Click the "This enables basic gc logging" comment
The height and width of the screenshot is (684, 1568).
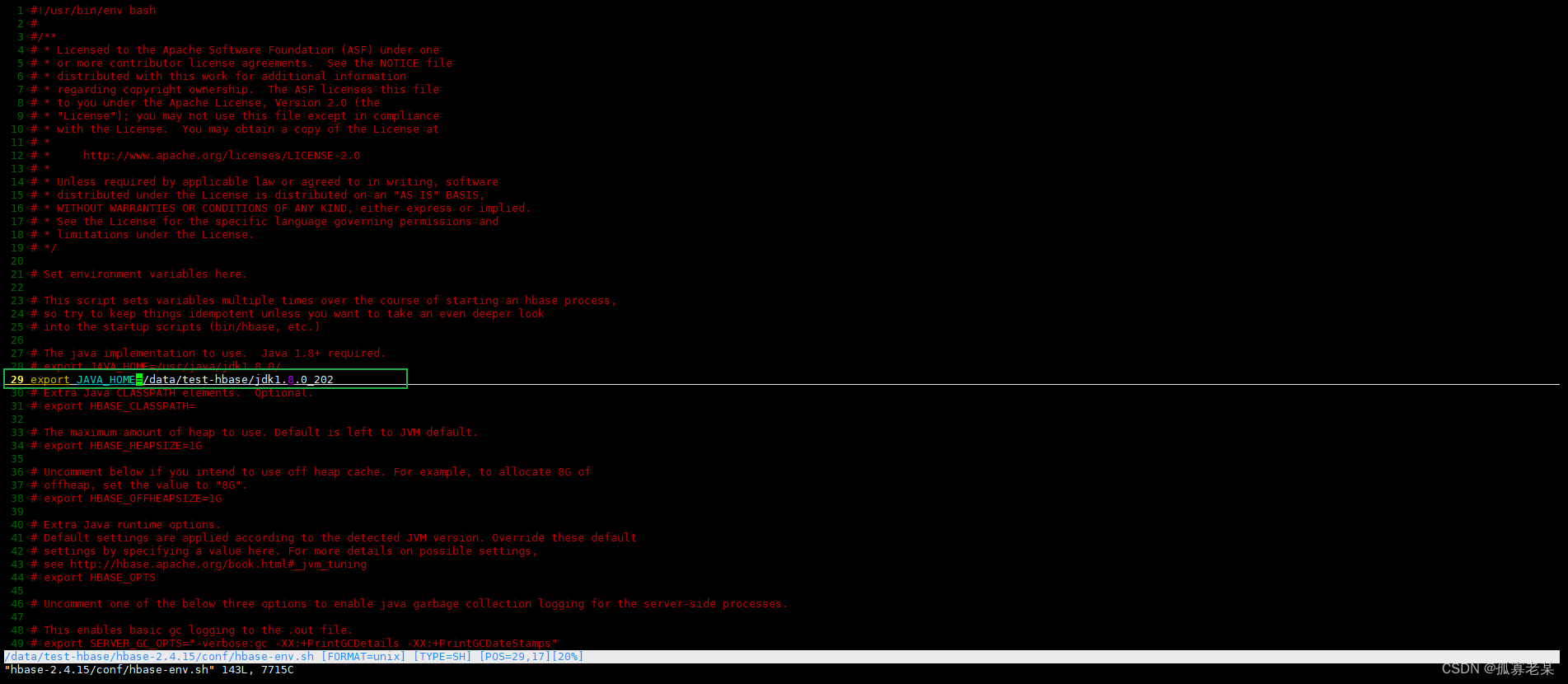[x=192, y=630]
